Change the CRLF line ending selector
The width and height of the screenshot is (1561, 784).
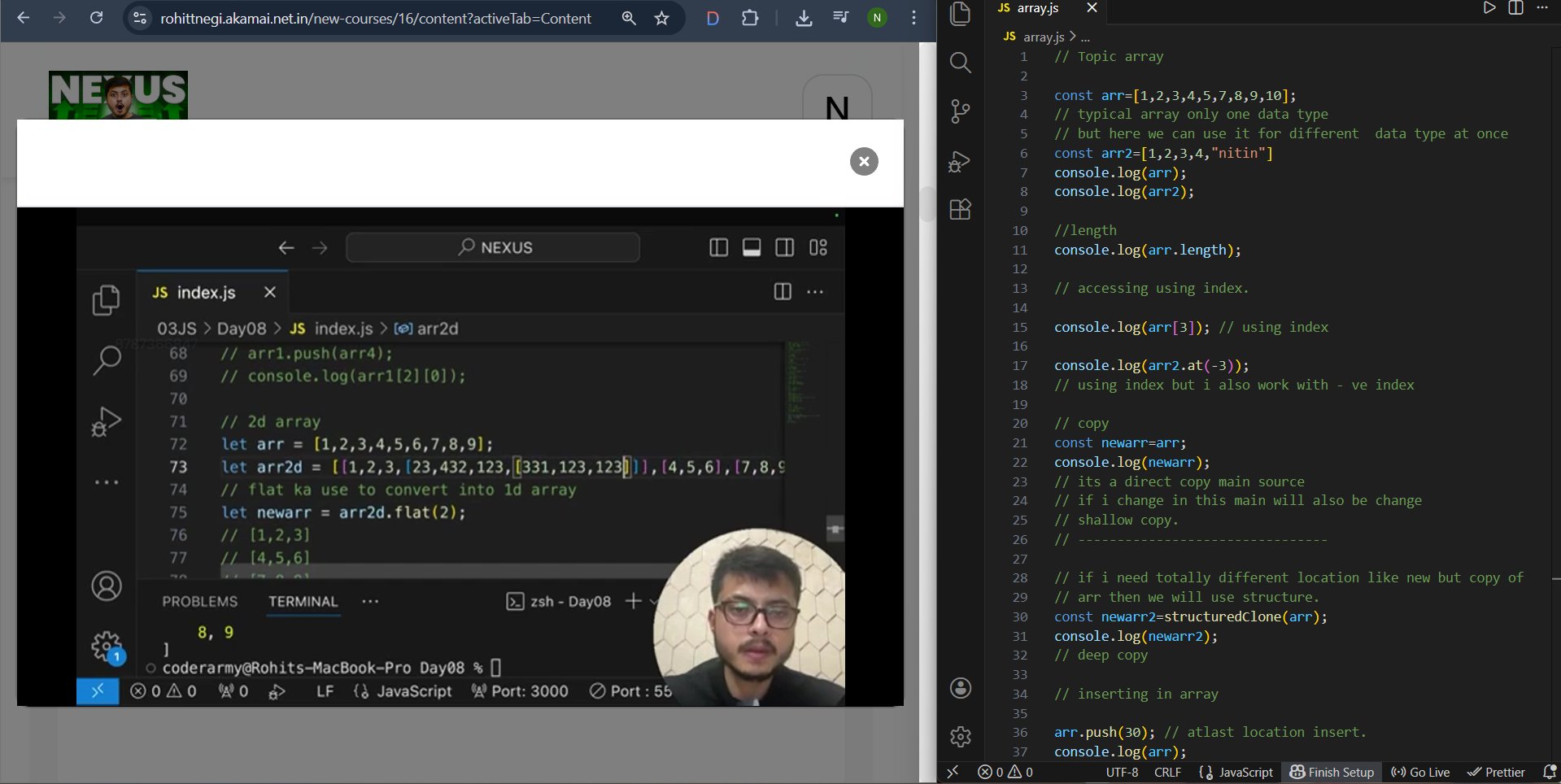click(1167, 772)
